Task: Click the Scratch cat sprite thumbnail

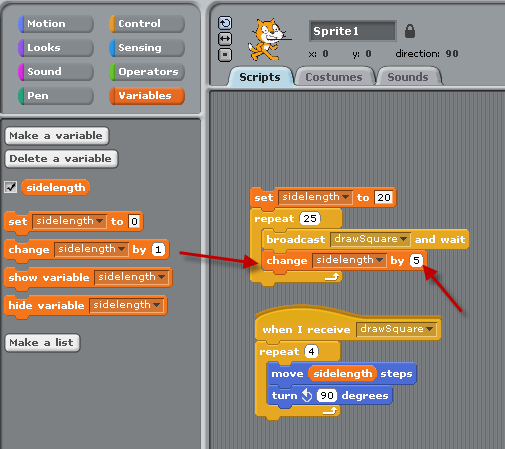Action: point(268,39)
